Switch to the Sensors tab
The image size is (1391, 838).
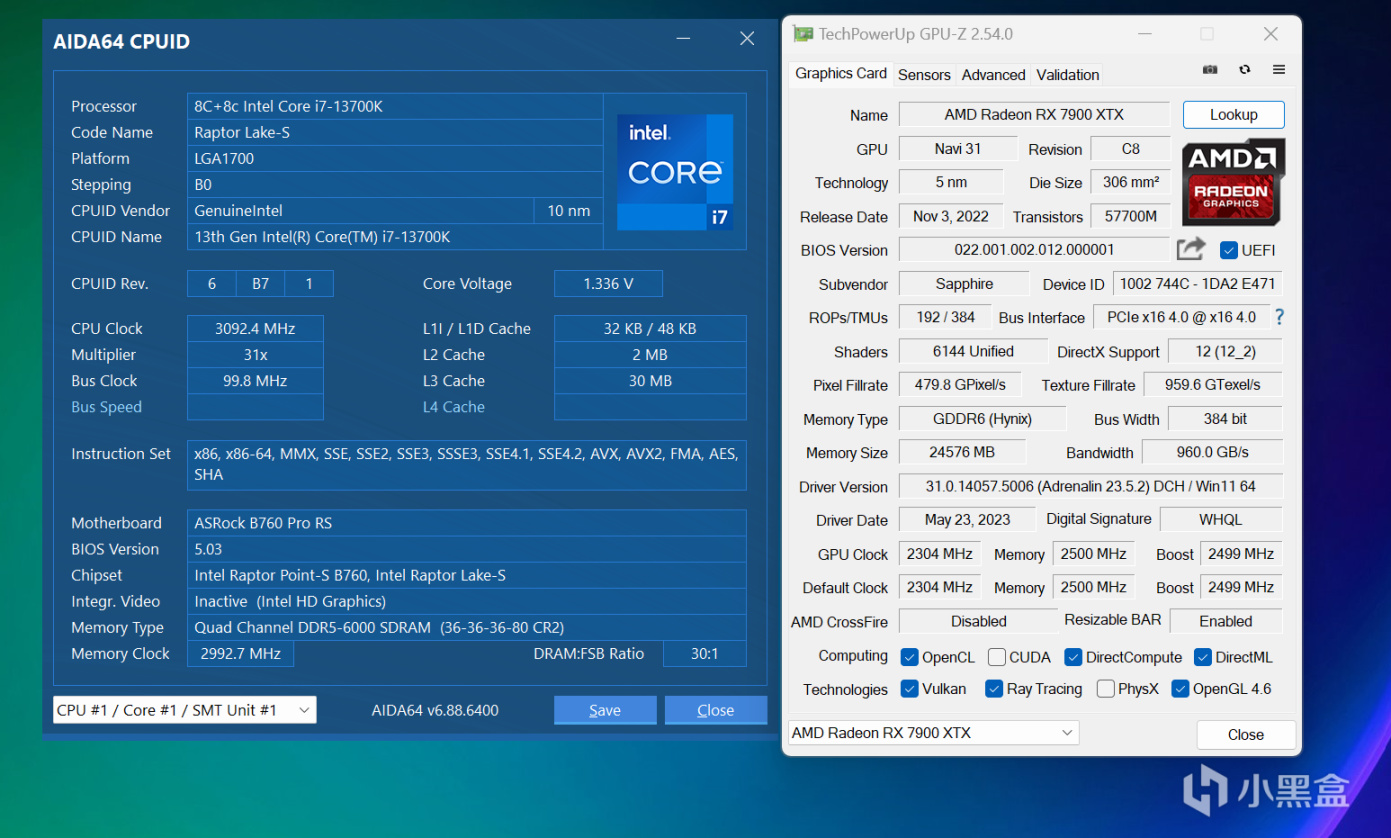[x=924, y=75]
